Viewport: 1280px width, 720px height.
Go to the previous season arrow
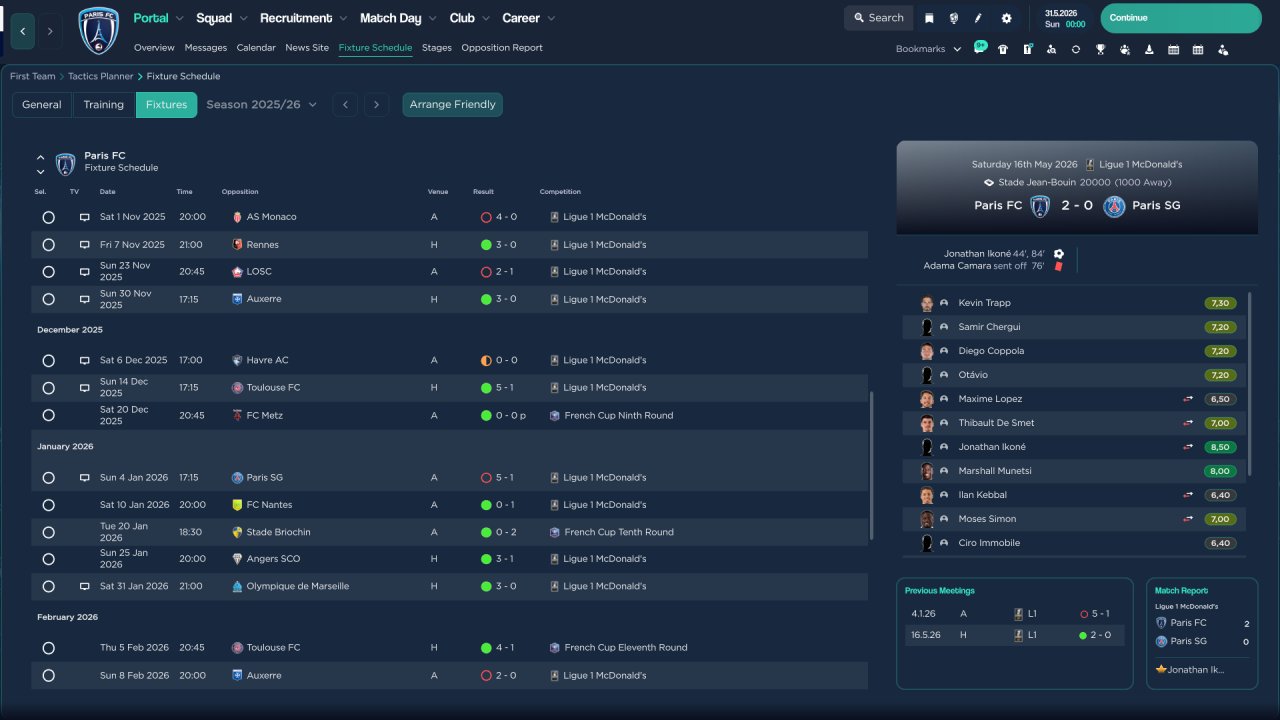[x=345, y=105]
